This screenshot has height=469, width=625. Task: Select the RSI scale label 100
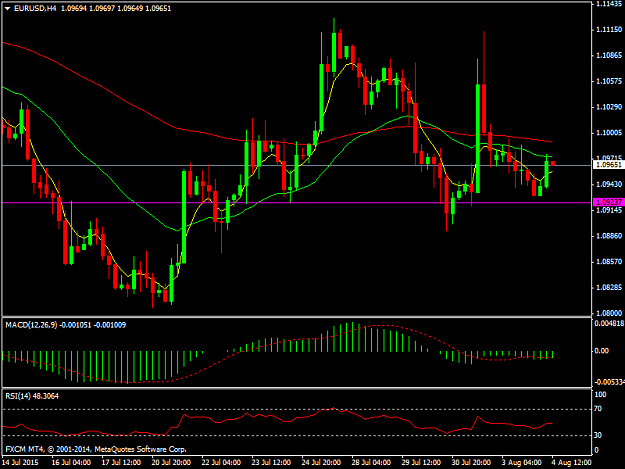600,395
